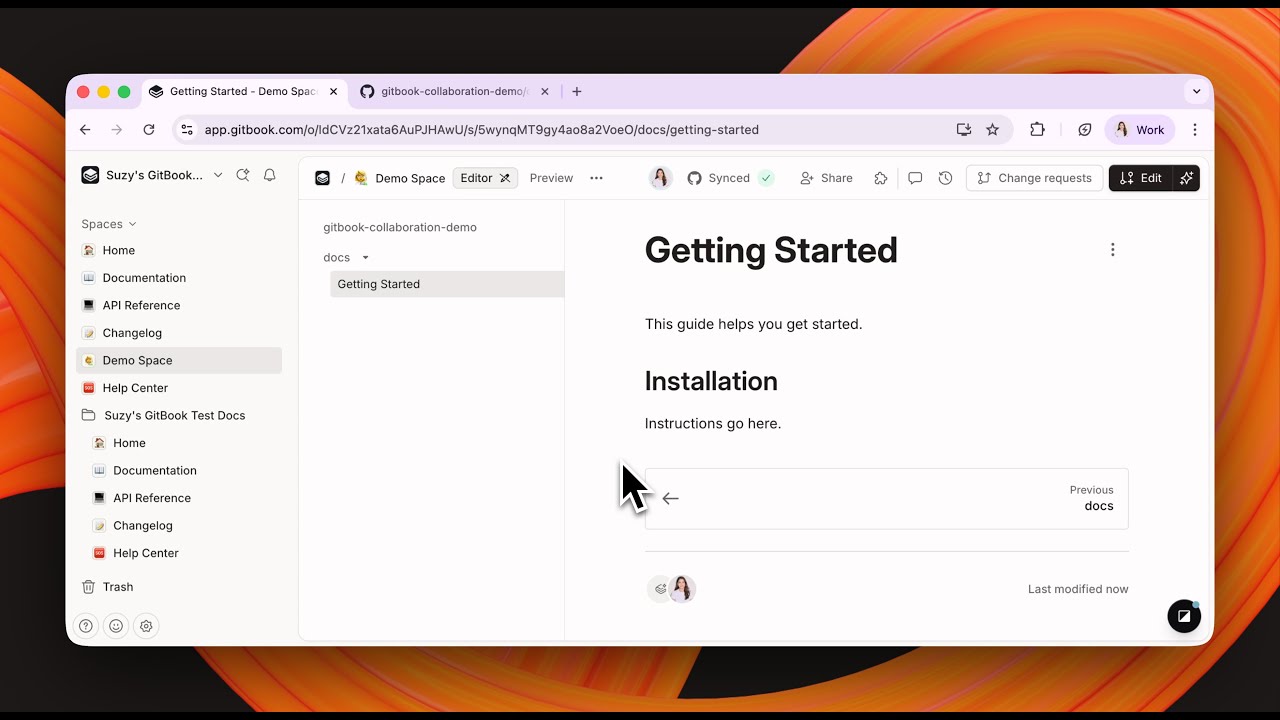Close the gitbook-collaboration-demo browser tab

click(x=545, y=91)
